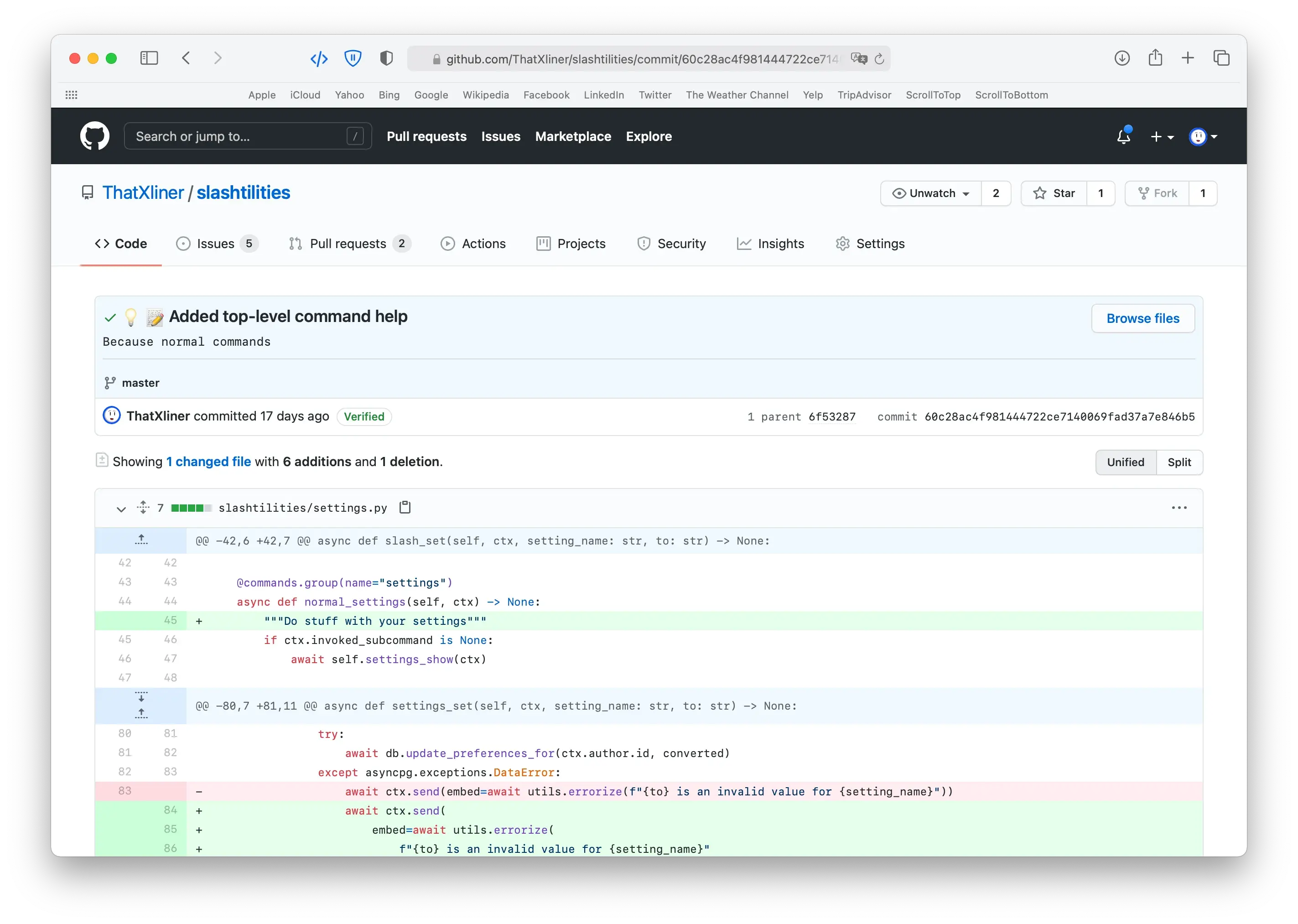Screen dimensions: 1298x924
Task: Open the Safari share sheet icon
Action: 1155,58
